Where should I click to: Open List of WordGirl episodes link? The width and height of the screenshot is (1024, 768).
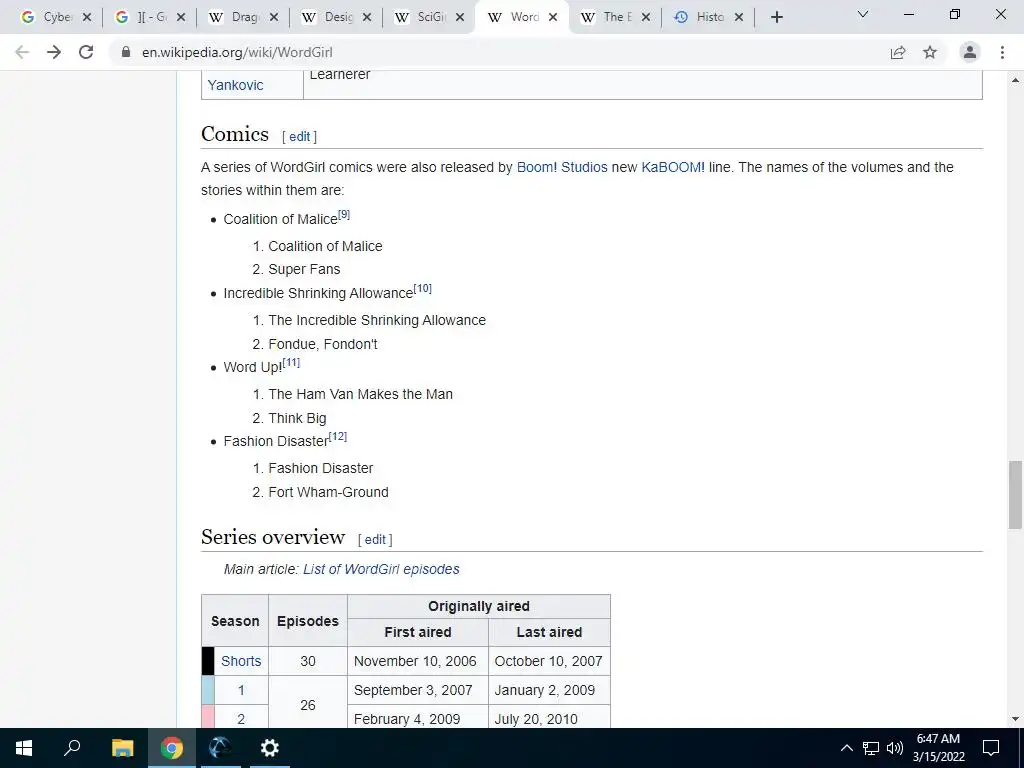381,569
